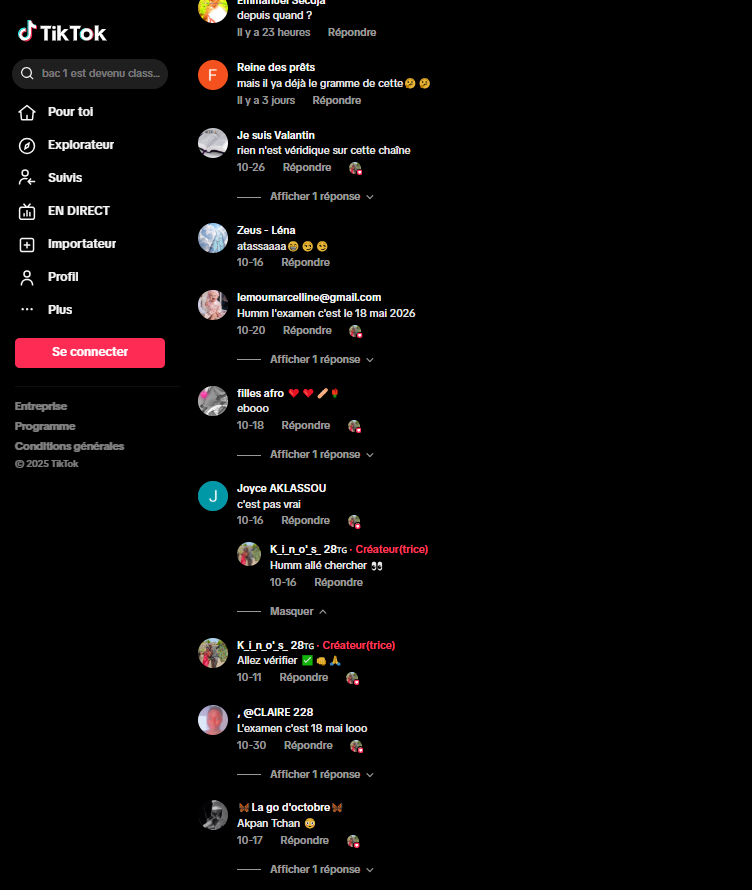Image resolution: width=752 pixels, height=890 pixels.
Task: Open the Pour toi home feed
Action: 70,112
